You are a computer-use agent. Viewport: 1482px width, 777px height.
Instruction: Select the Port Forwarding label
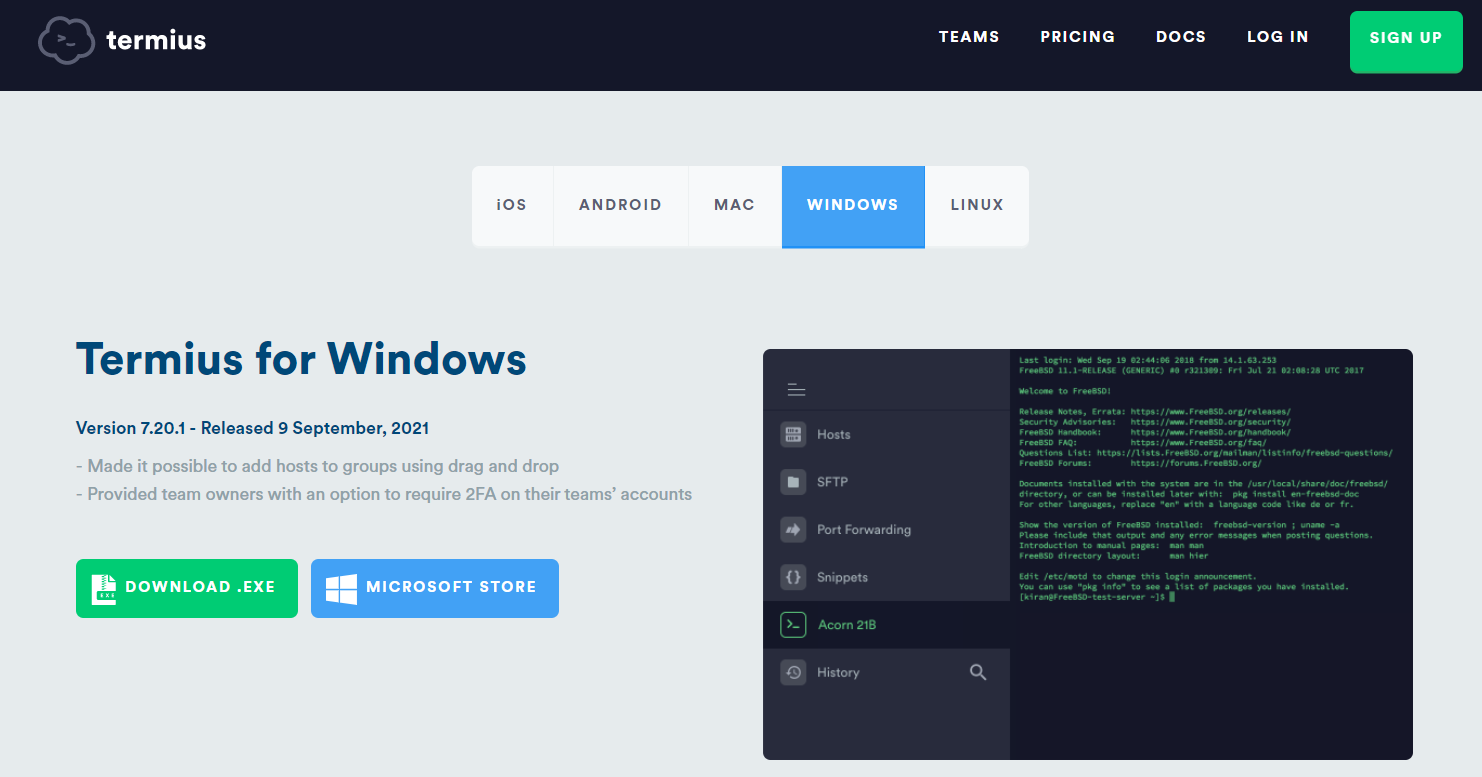pos(864,529)
